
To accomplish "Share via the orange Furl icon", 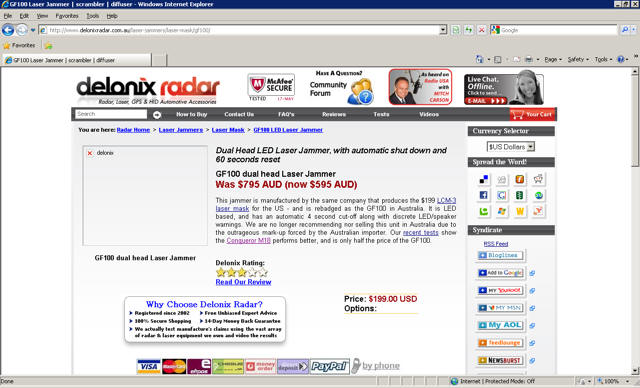I will [520, 179].
